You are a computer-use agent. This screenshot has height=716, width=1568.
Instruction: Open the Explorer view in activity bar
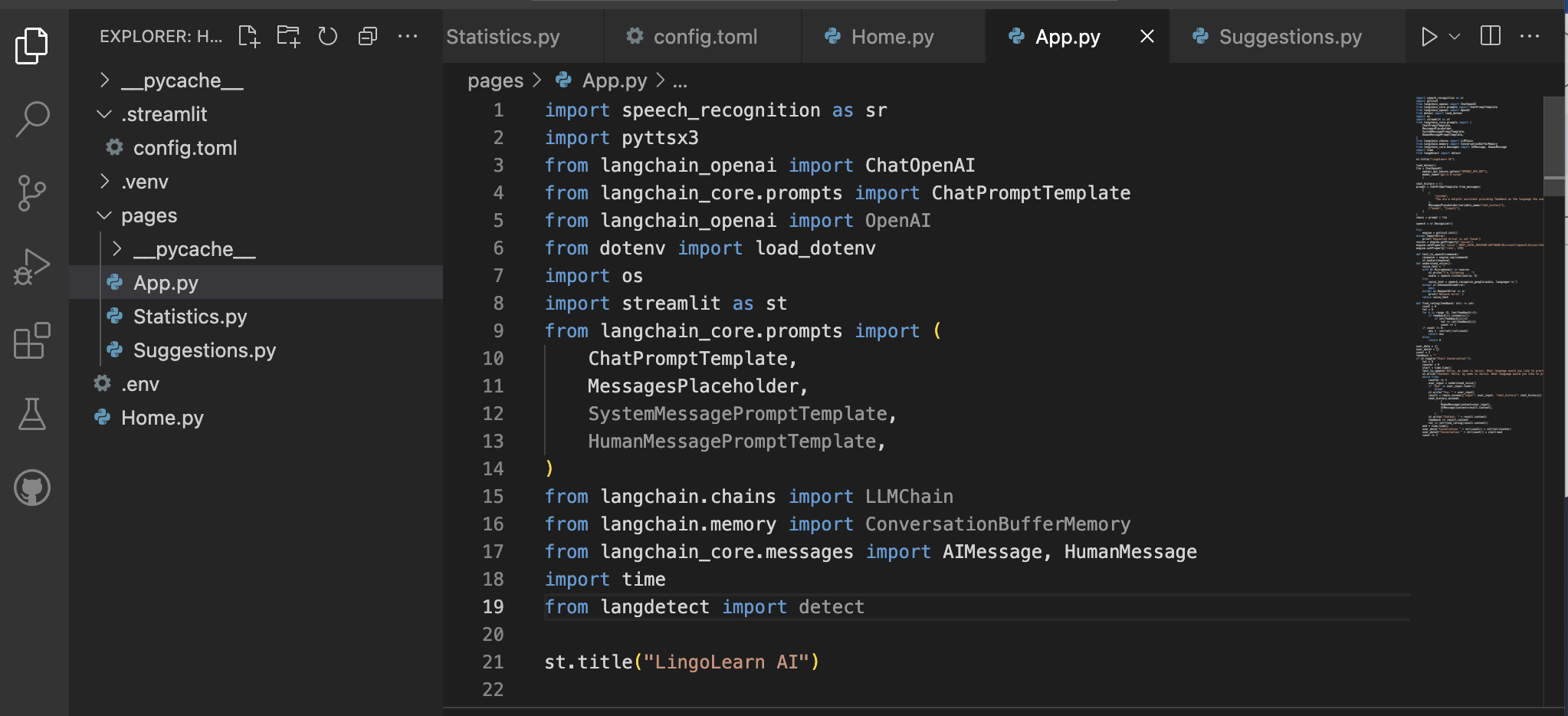(x=32, y=46)
